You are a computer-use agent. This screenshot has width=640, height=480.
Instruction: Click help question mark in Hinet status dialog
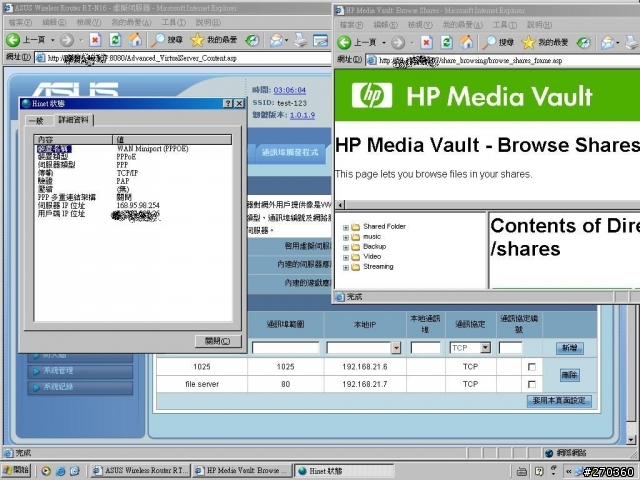pos(229,103)
